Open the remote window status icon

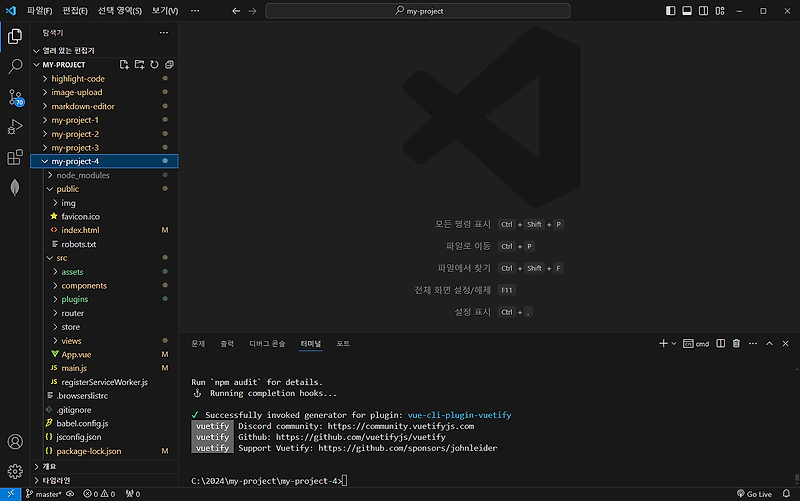coord(11,494)
